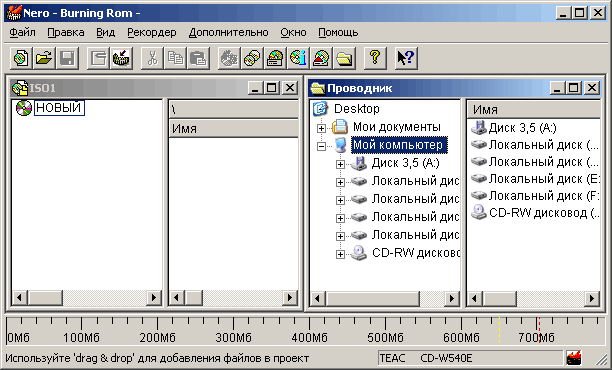Click the Nero flame icon in the status bar

pyautogui.click(x=574, y=358)
